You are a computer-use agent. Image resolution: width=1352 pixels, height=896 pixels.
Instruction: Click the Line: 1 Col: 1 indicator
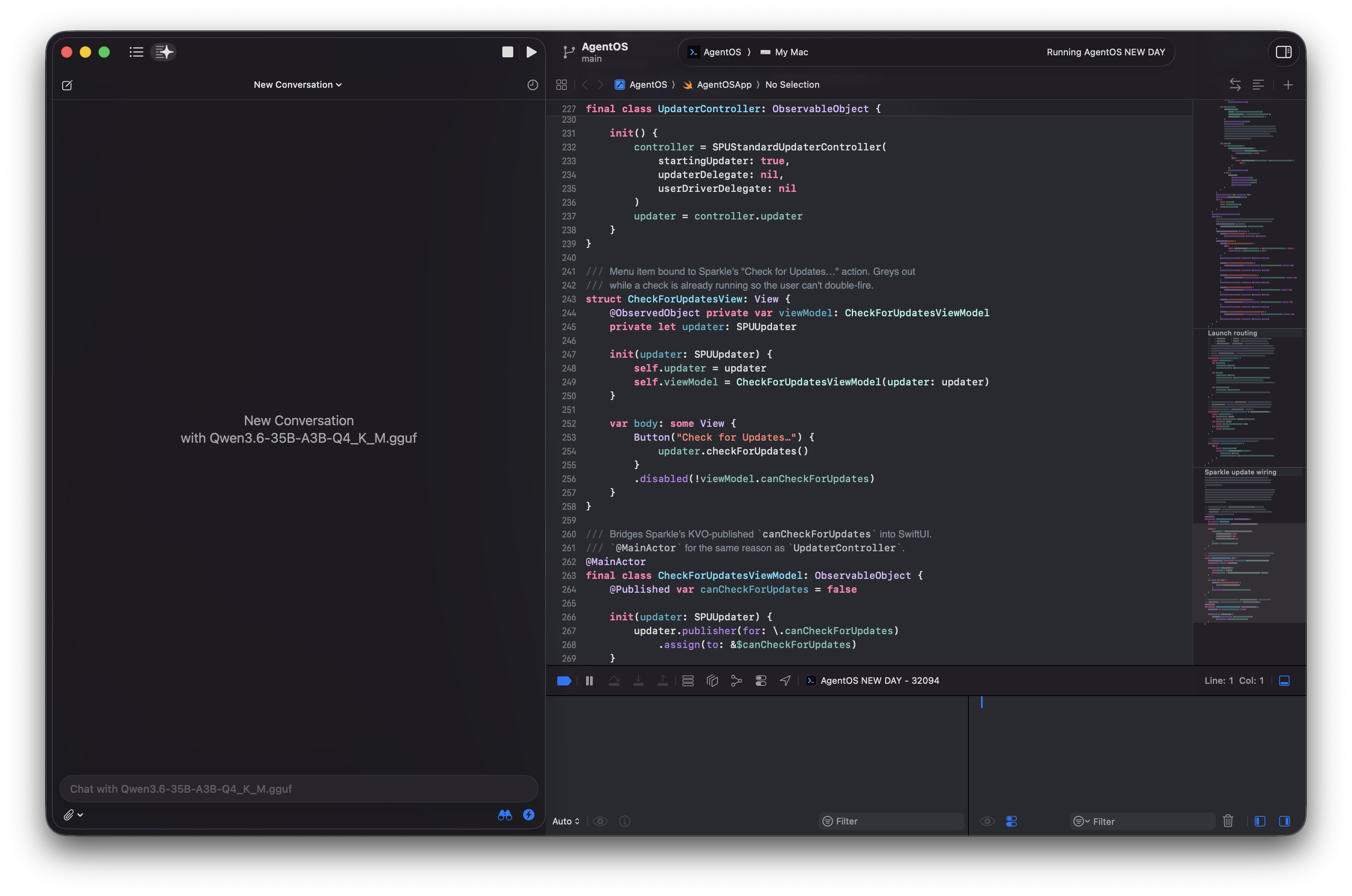pyautogui.click(x=1234, y=681)
